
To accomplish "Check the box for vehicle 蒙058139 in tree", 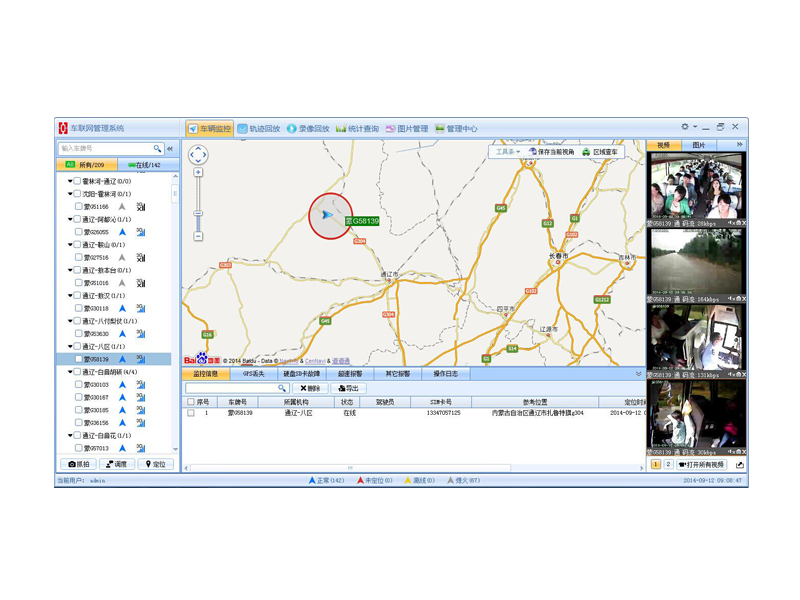I will tap(78, 359).
